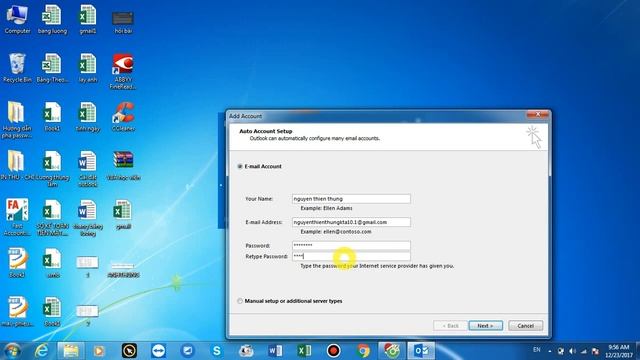The image size is (640, 360).
Task: Open the CCleaner desktop shortcut
Action: pyautogui.click(x=123, y=116)
